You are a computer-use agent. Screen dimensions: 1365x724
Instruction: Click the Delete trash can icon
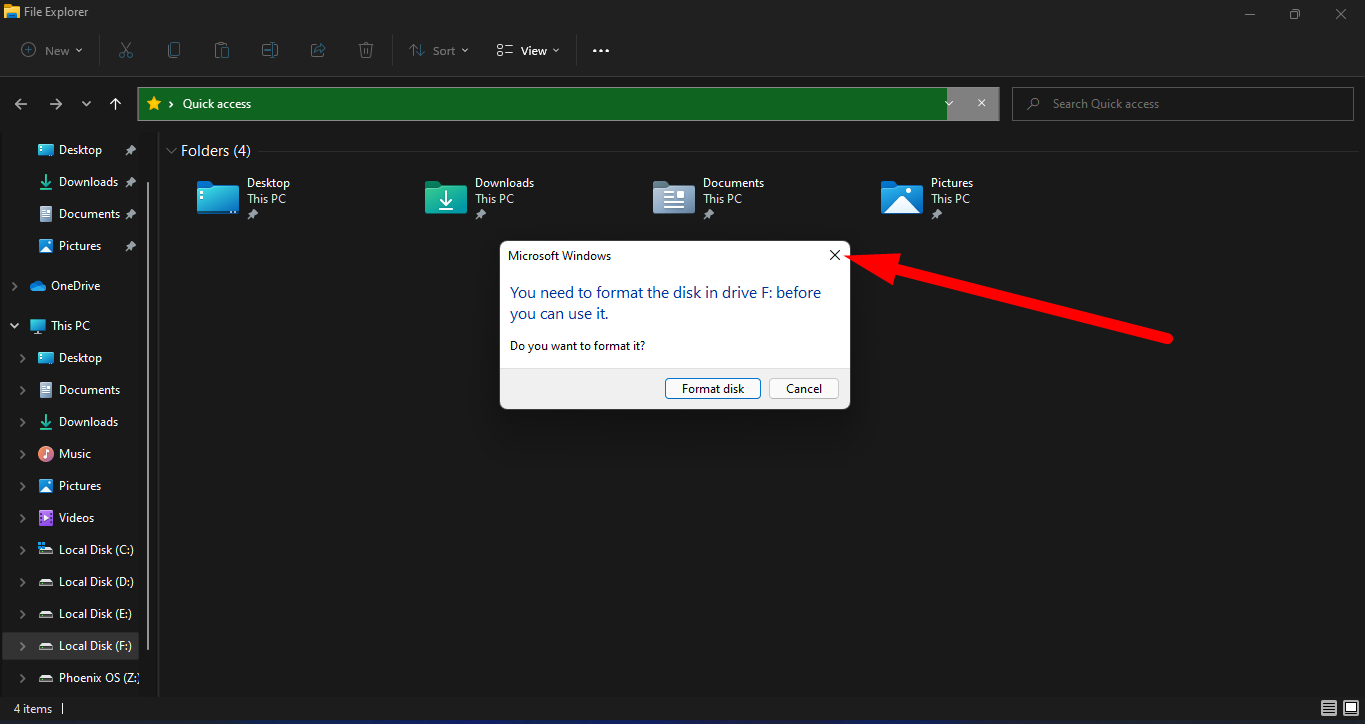point(366,50)
